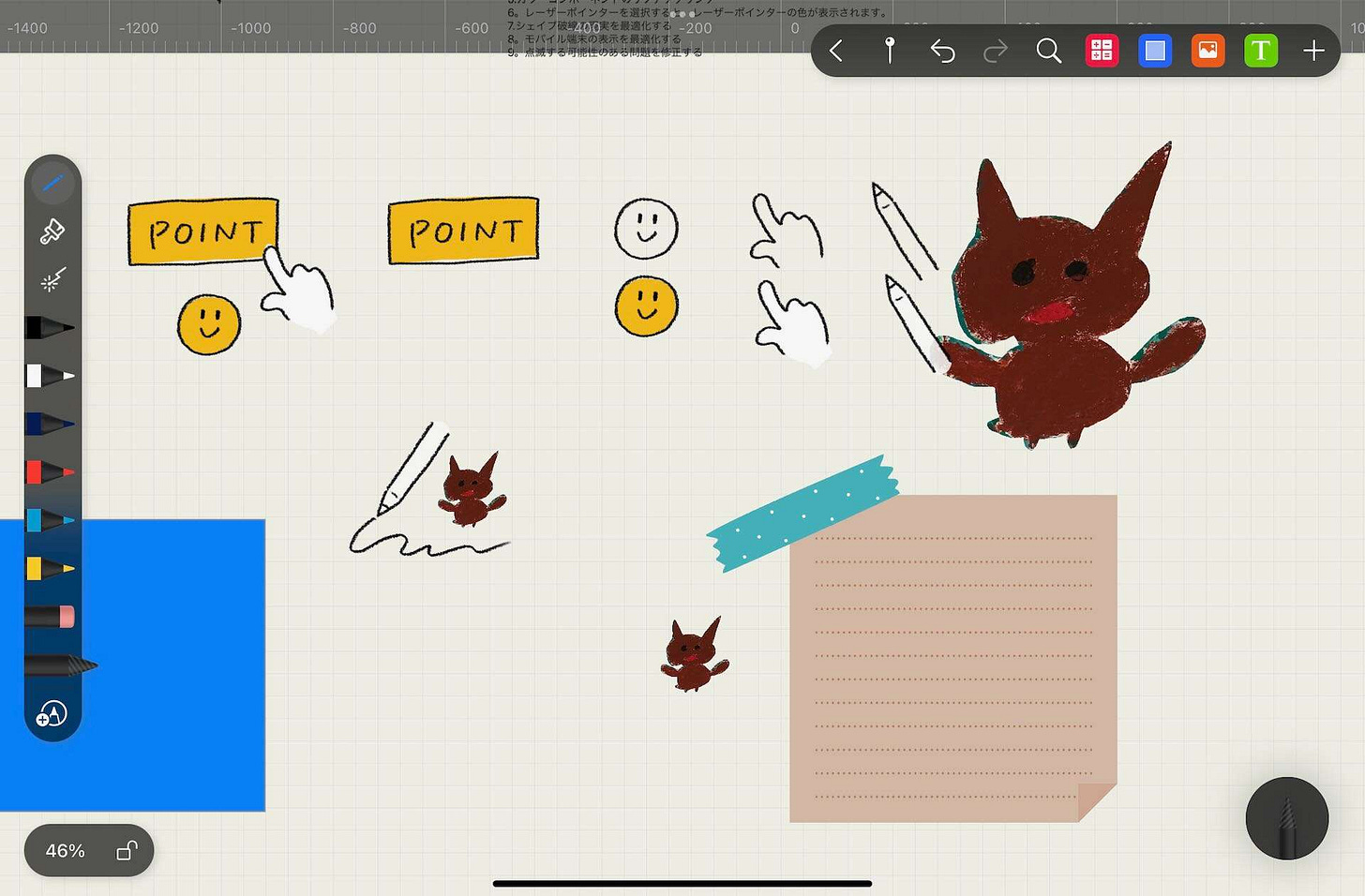Select the active blue pen tool
1365x896 pixels.
tap(52, 183)
